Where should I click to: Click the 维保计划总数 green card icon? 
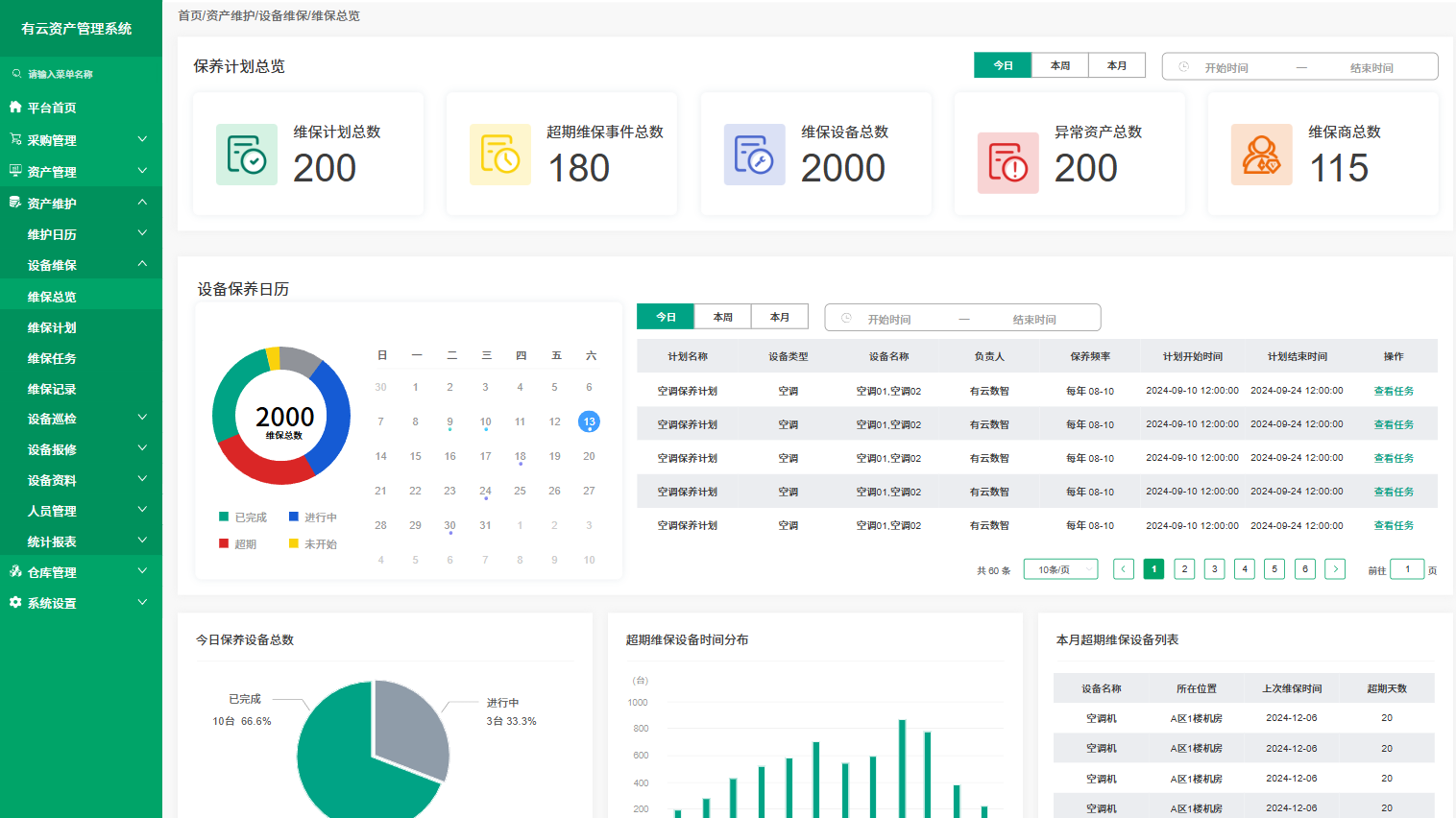[x=247, y=155]
